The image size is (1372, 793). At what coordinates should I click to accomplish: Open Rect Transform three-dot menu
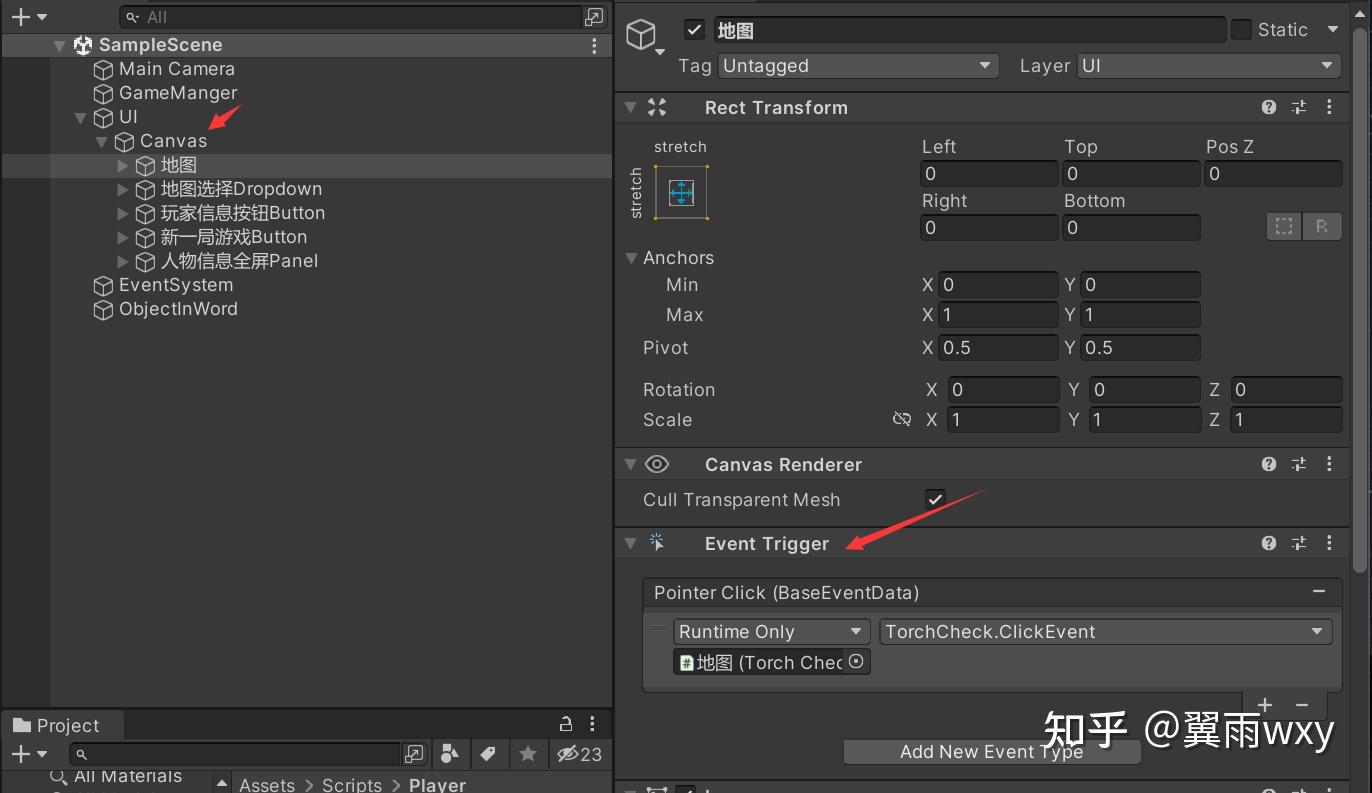pos(1329,108)
